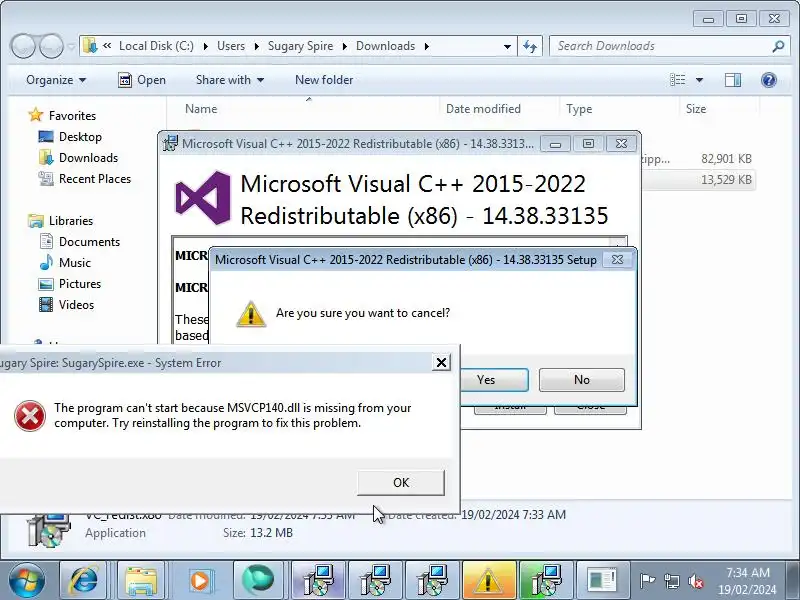Click New folder in Explorer toolbar
Screen dimensions: 800x600
(x=324, y=80)
